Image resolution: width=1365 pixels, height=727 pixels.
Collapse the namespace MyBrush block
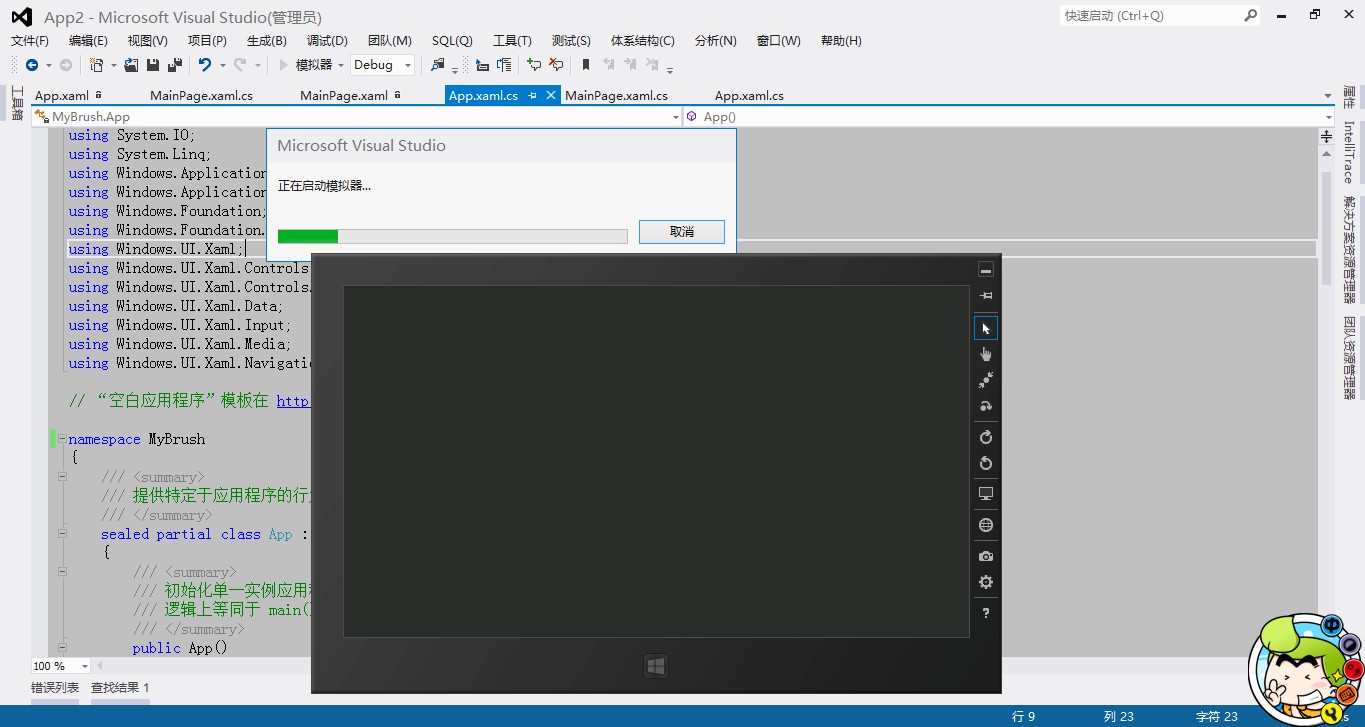click(x=62, y=439)
